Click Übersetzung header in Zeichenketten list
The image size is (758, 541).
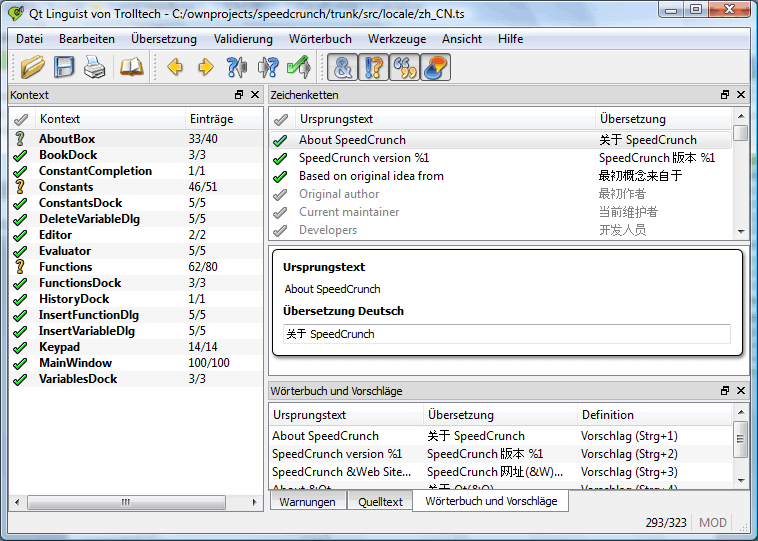664,119
